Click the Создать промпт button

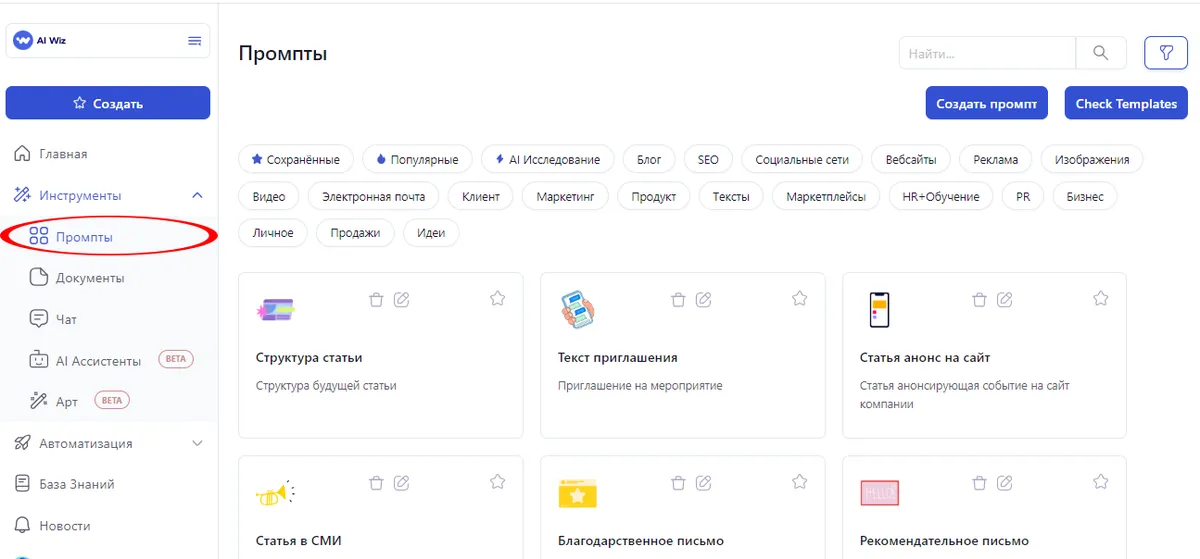986,103
